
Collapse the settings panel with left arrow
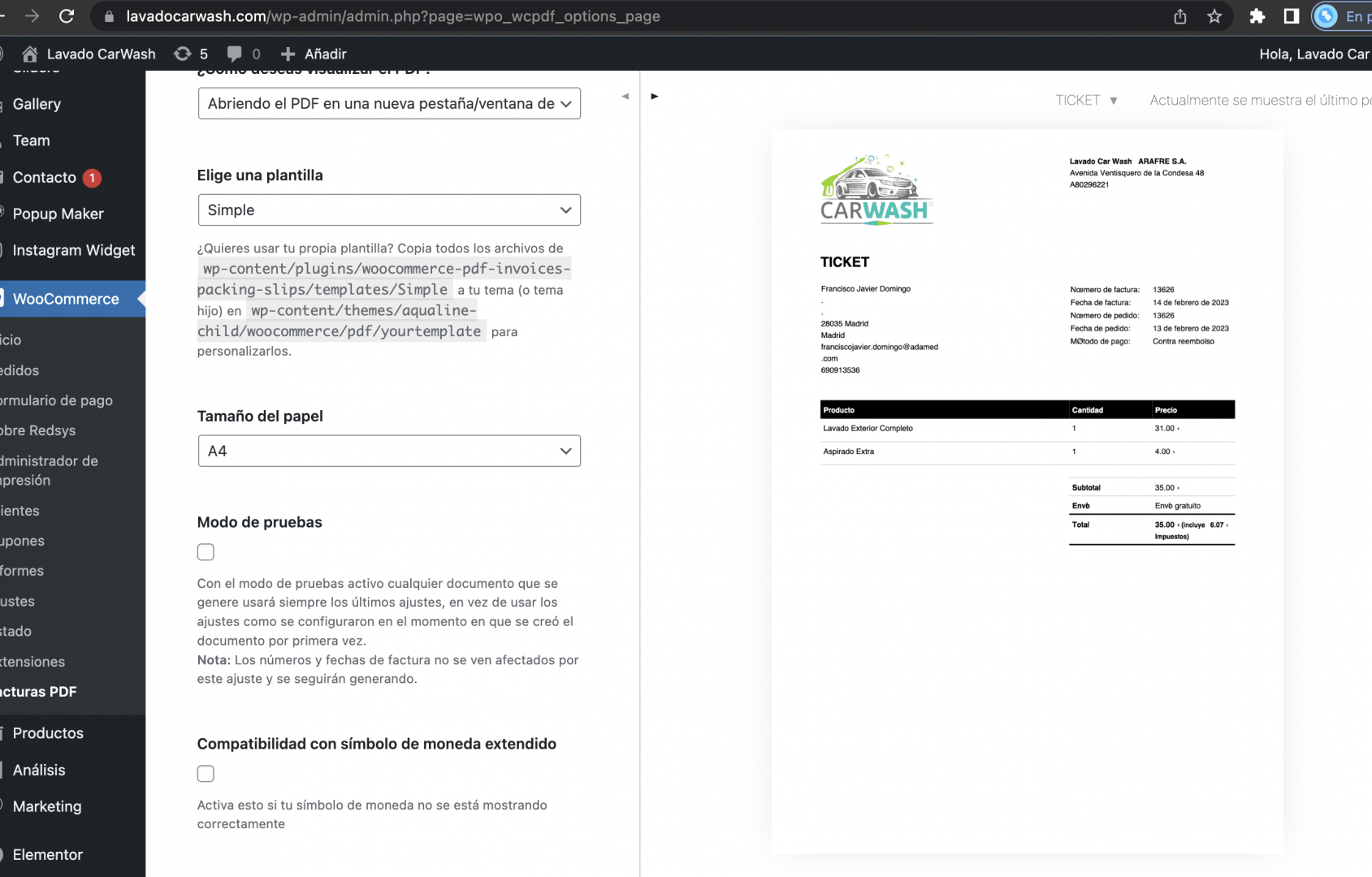(625, 96)
